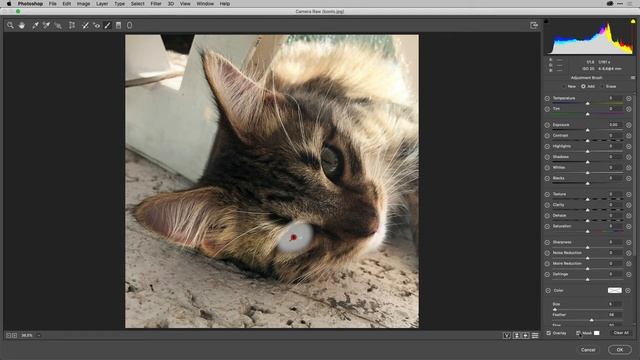The image size is (640, 360).
Task: Click the decrease Tint minus icon
Action: tap(547, 109)
